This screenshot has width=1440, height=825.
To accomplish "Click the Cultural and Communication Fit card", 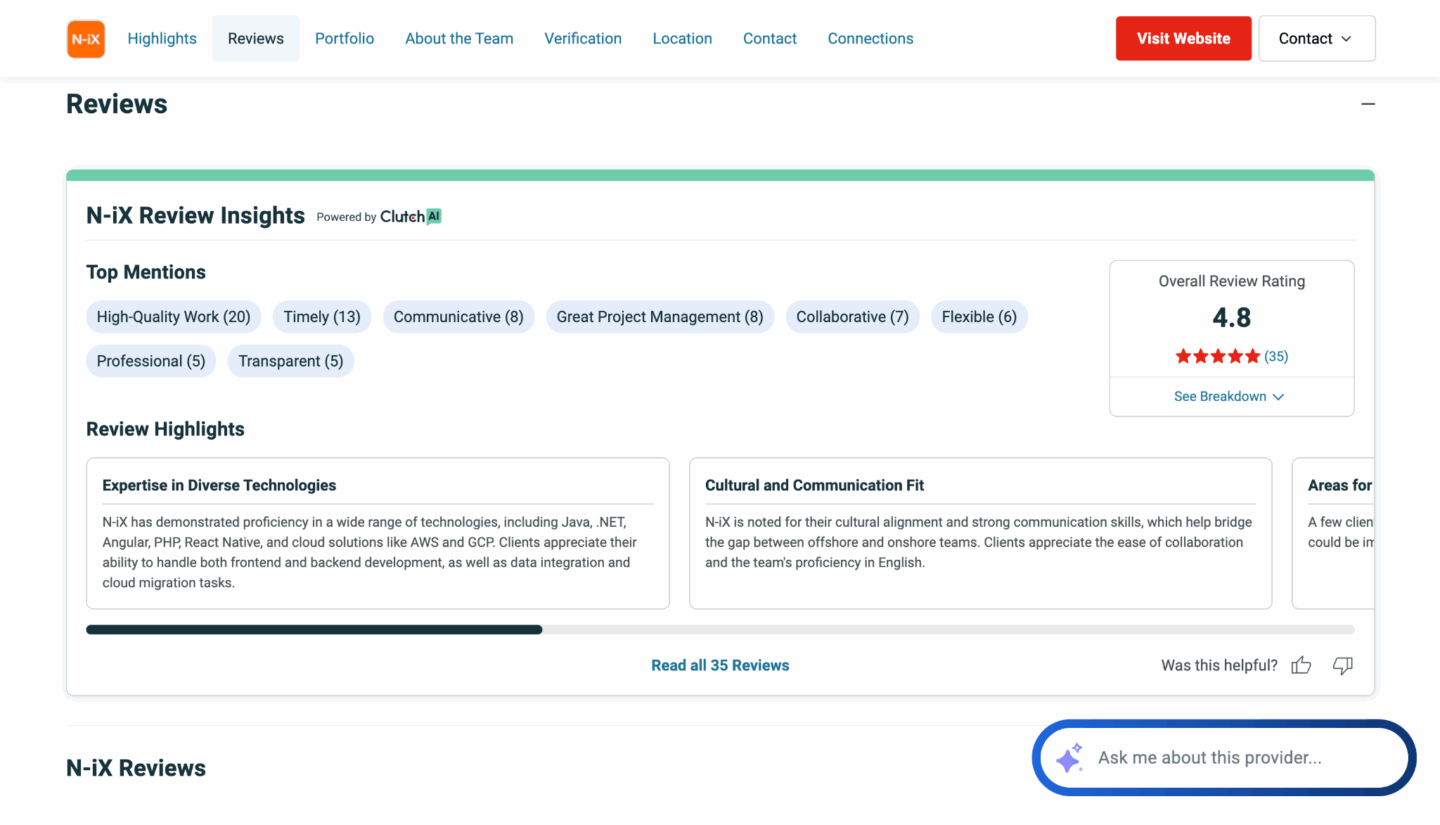I will [x=981, y=533].
